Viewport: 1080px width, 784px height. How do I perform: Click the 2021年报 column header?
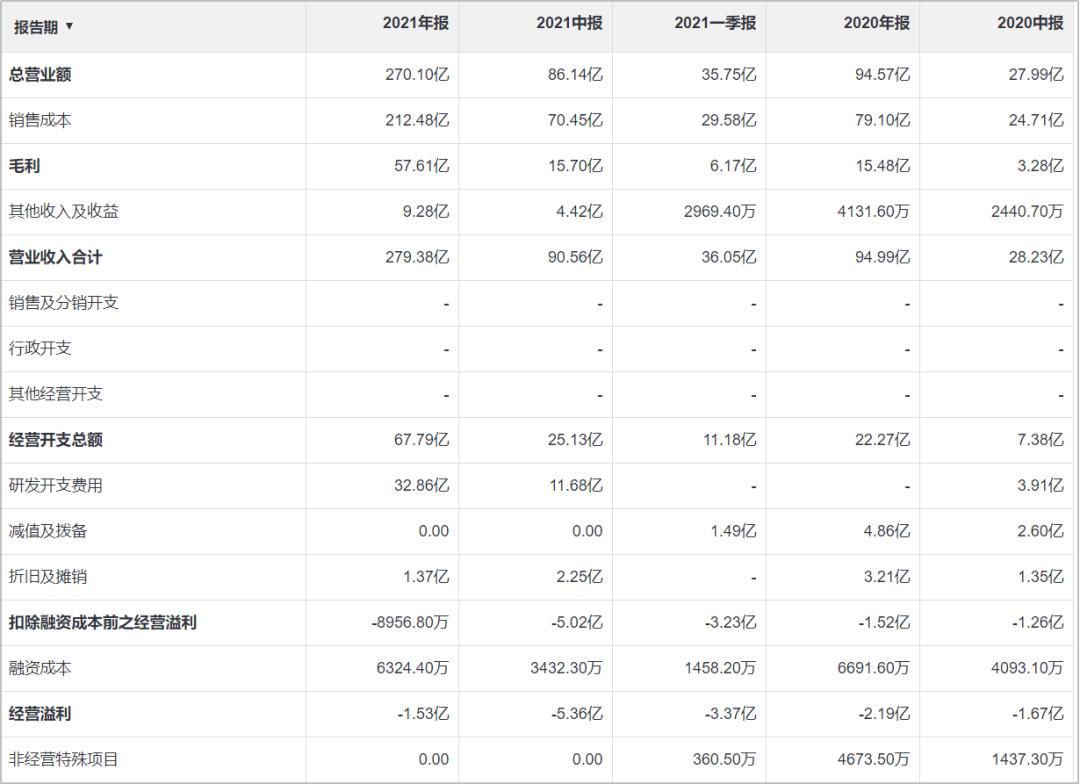click(415, 23)
